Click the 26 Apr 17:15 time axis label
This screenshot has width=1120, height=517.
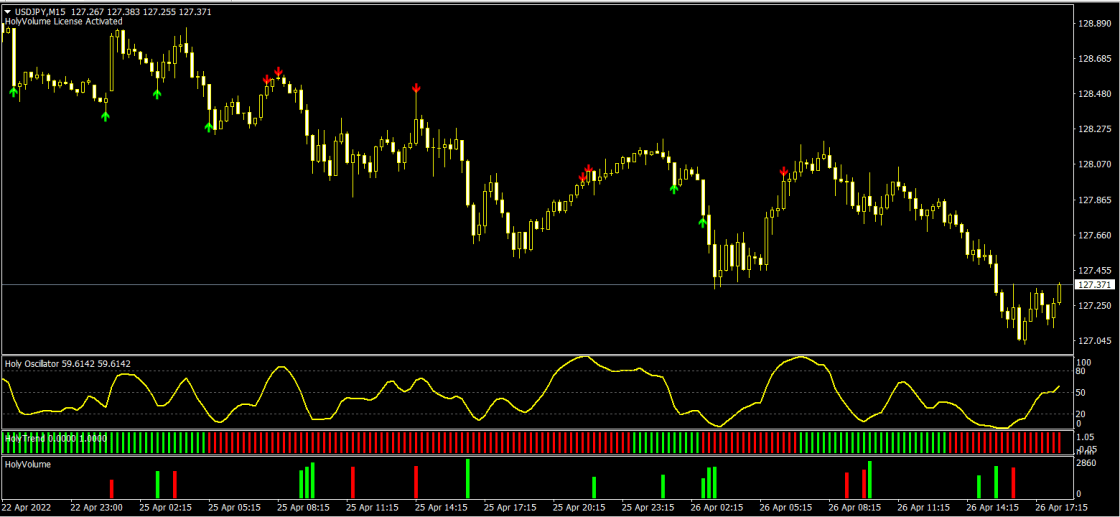(x=1064, y=508)
